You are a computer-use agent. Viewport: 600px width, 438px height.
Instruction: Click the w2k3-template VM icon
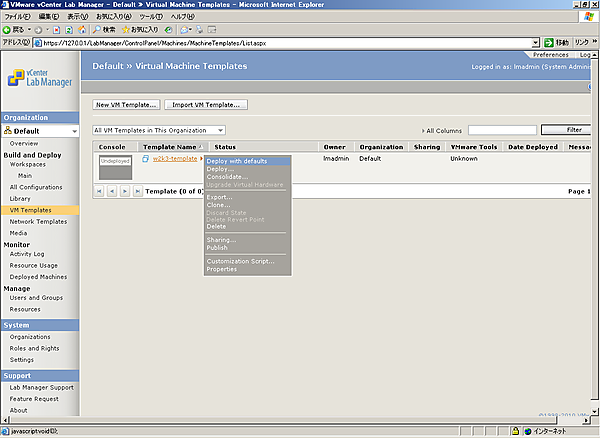pyautogui.click(x=146, y=159)
